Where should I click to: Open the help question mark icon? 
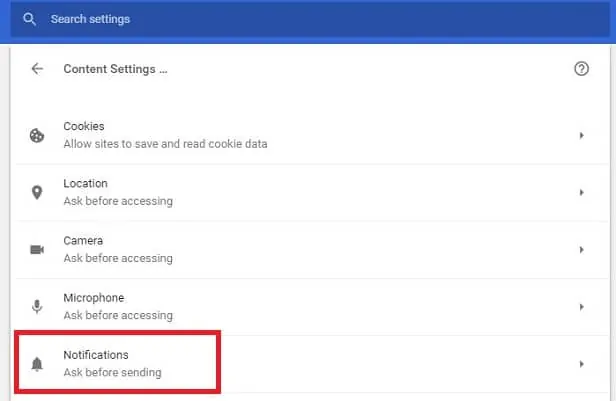(x=581, y=69)
